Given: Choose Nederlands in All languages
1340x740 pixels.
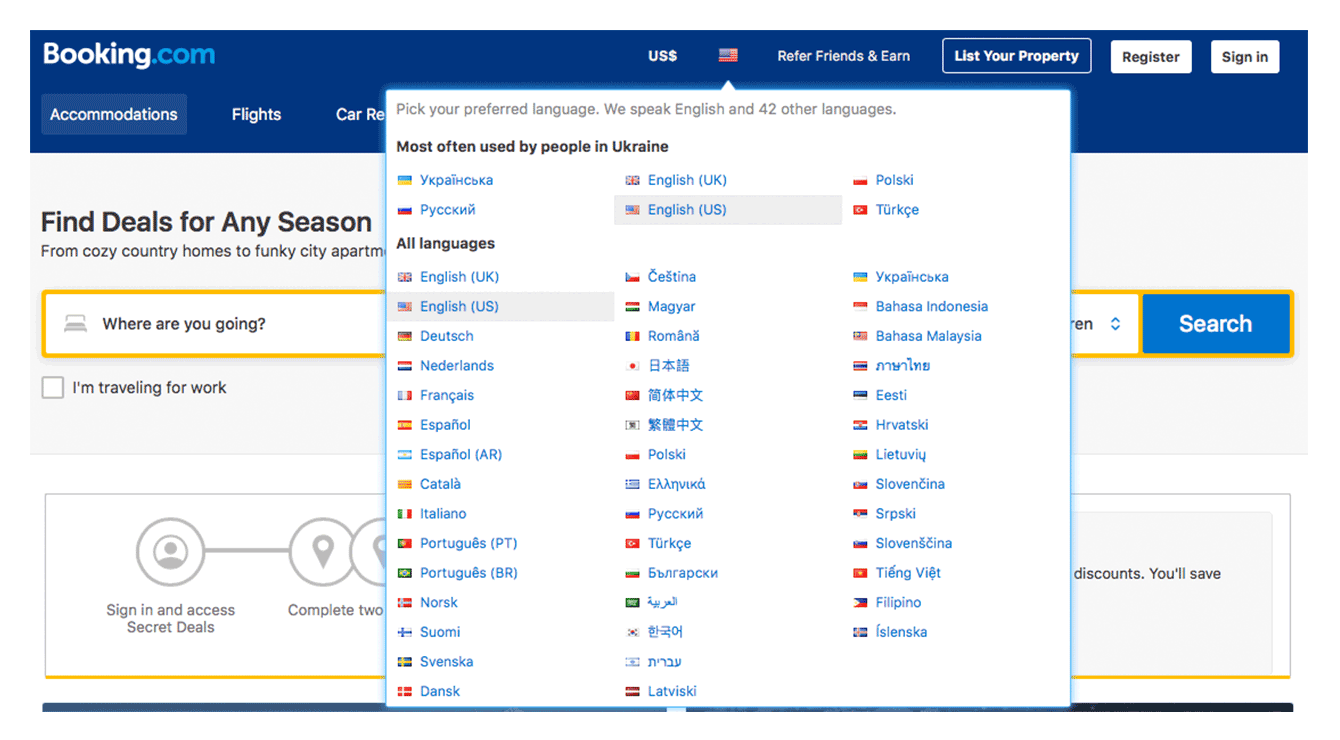Looking at the screenshot, I should click(457, 366).
